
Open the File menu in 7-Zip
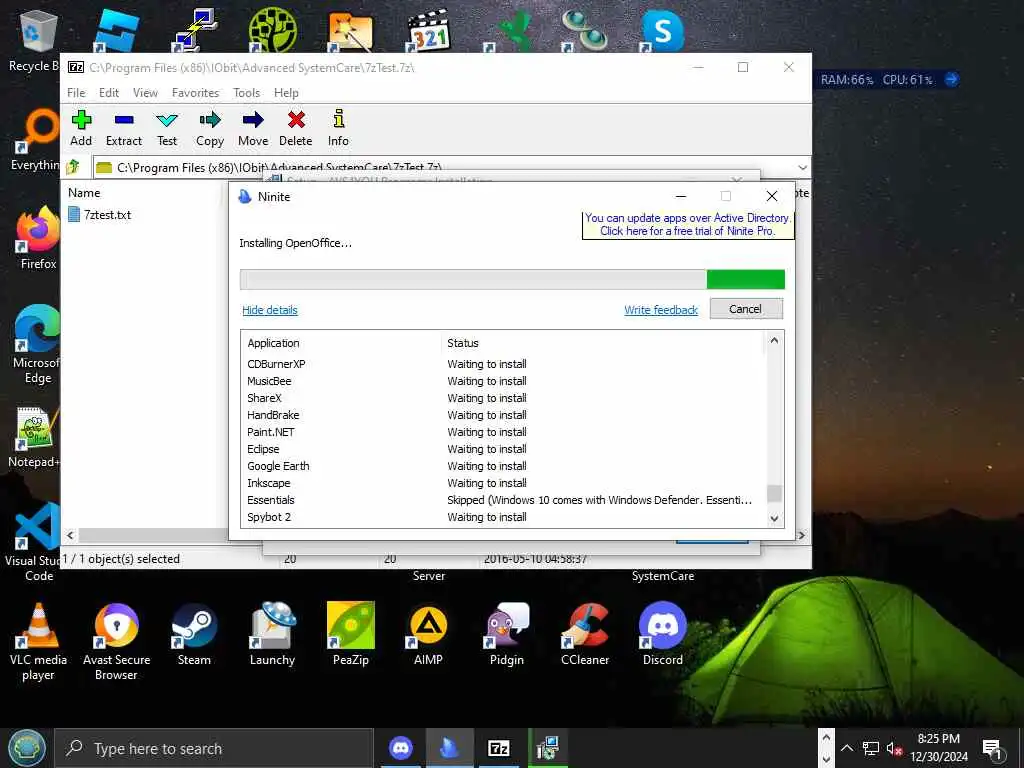[76, 93]
